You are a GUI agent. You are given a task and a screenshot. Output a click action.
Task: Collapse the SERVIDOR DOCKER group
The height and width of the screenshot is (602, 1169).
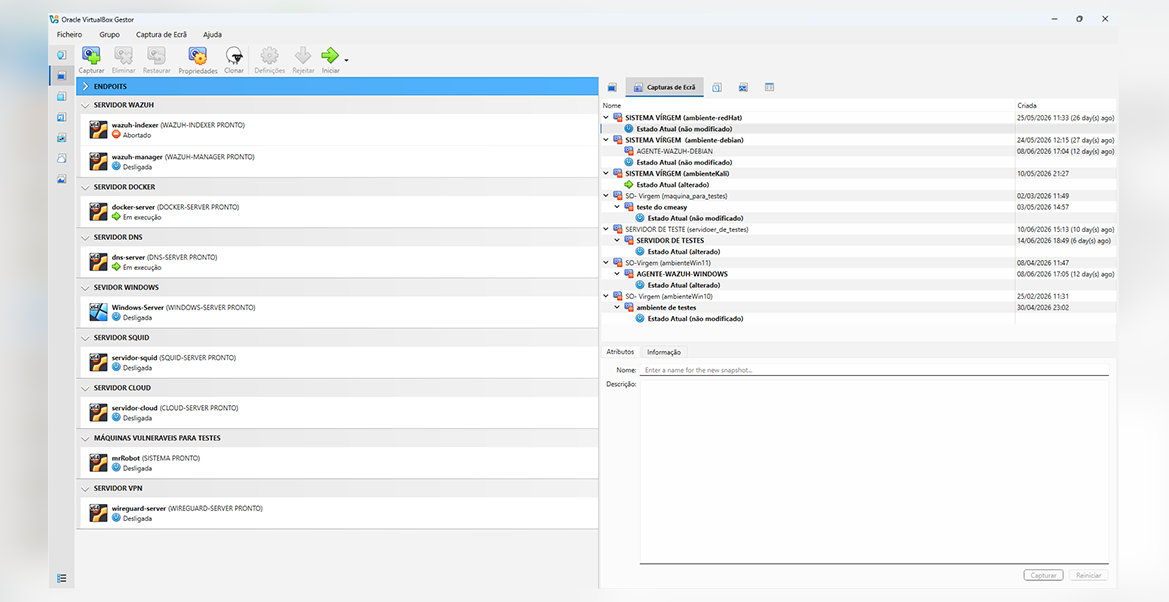[x=85, y=187]
